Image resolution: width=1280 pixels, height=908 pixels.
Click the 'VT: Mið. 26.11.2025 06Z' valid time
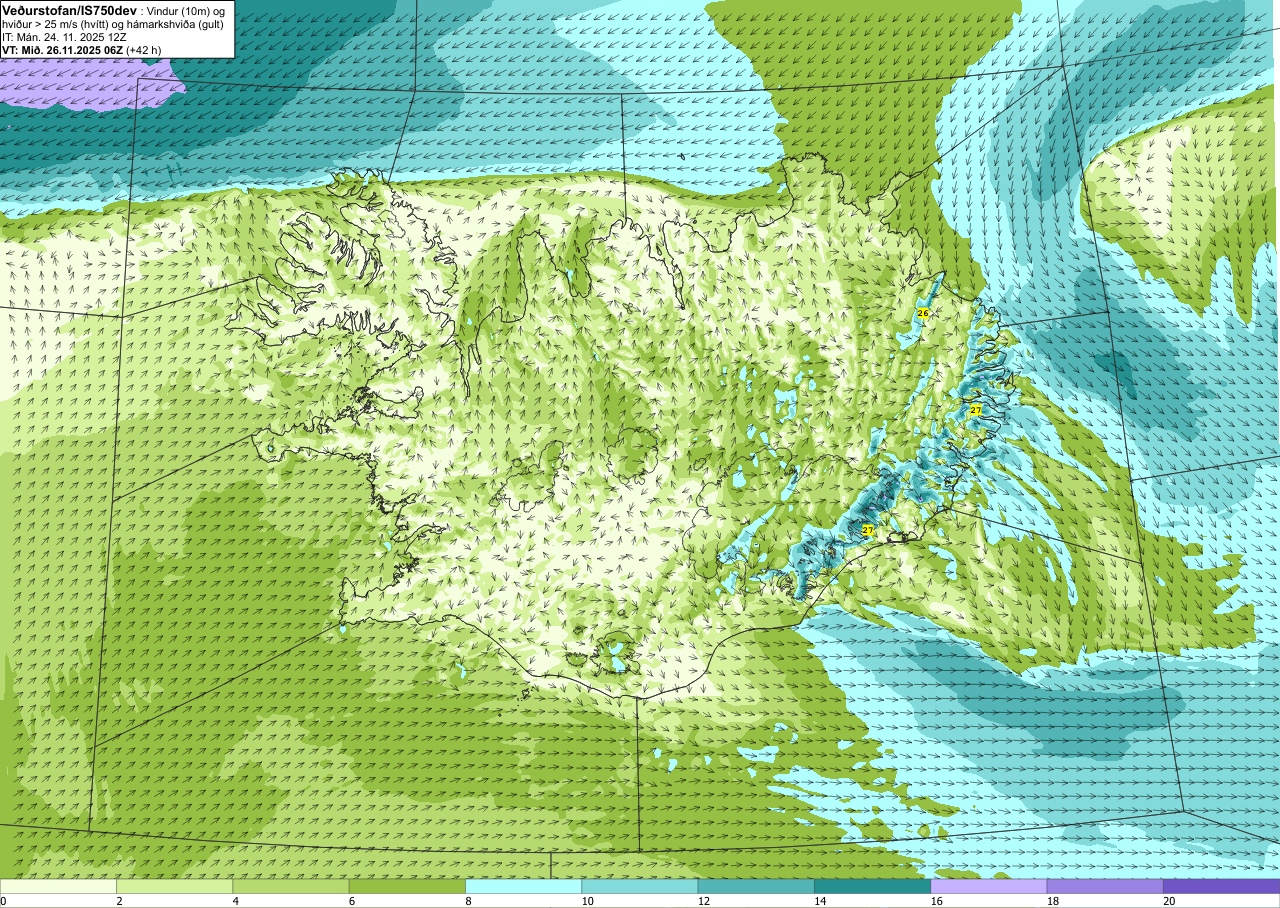pyautogui.click(x=63, y=50)
